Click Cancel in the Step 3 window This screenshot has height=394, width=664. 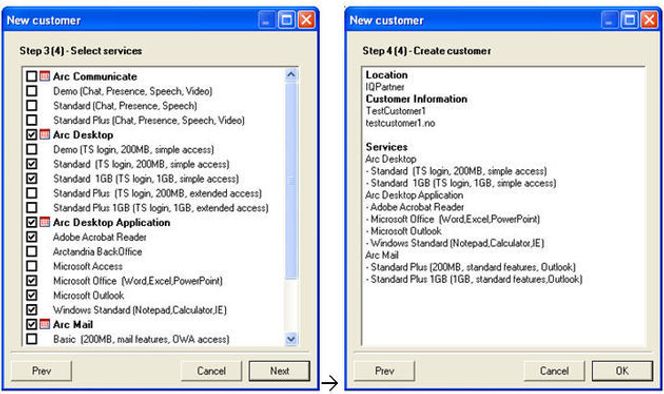pyautogui.click(x=211, y=371)
